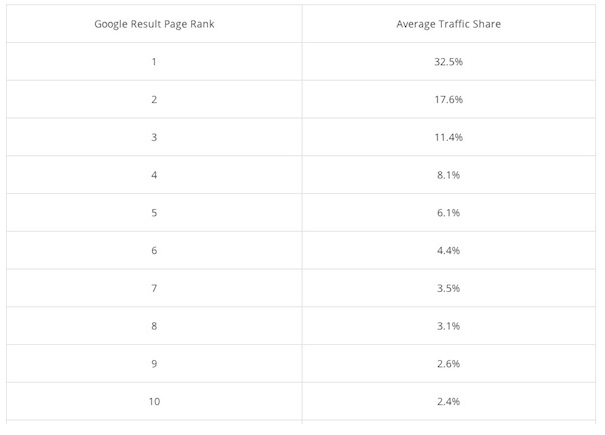Image resolution: width=605 pixels, height=435 pixels.
Task: Select the 2.4% value for rank 10
Action: pyautogui.click(x=448, y=401)
